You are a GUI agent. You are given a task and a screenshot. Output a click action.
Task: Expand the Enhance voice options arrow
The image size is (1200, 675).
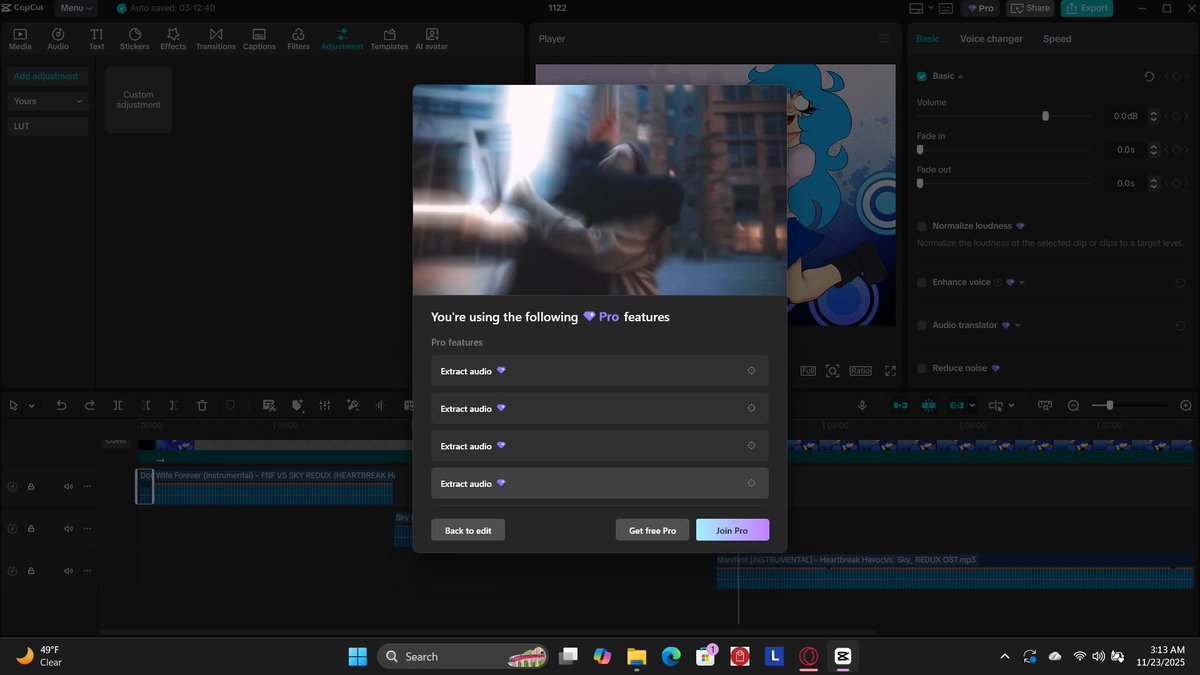(1022, 283)
